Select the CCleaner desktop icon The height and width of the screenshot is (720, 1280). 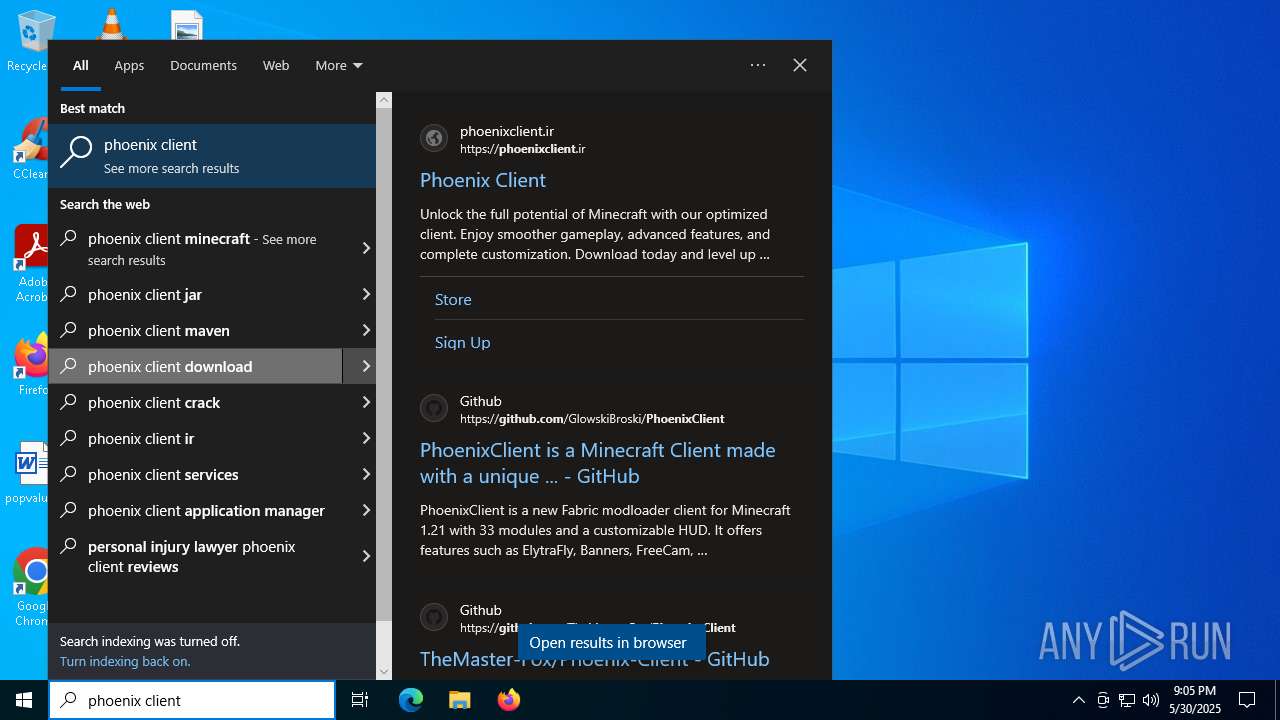[30, 150]
